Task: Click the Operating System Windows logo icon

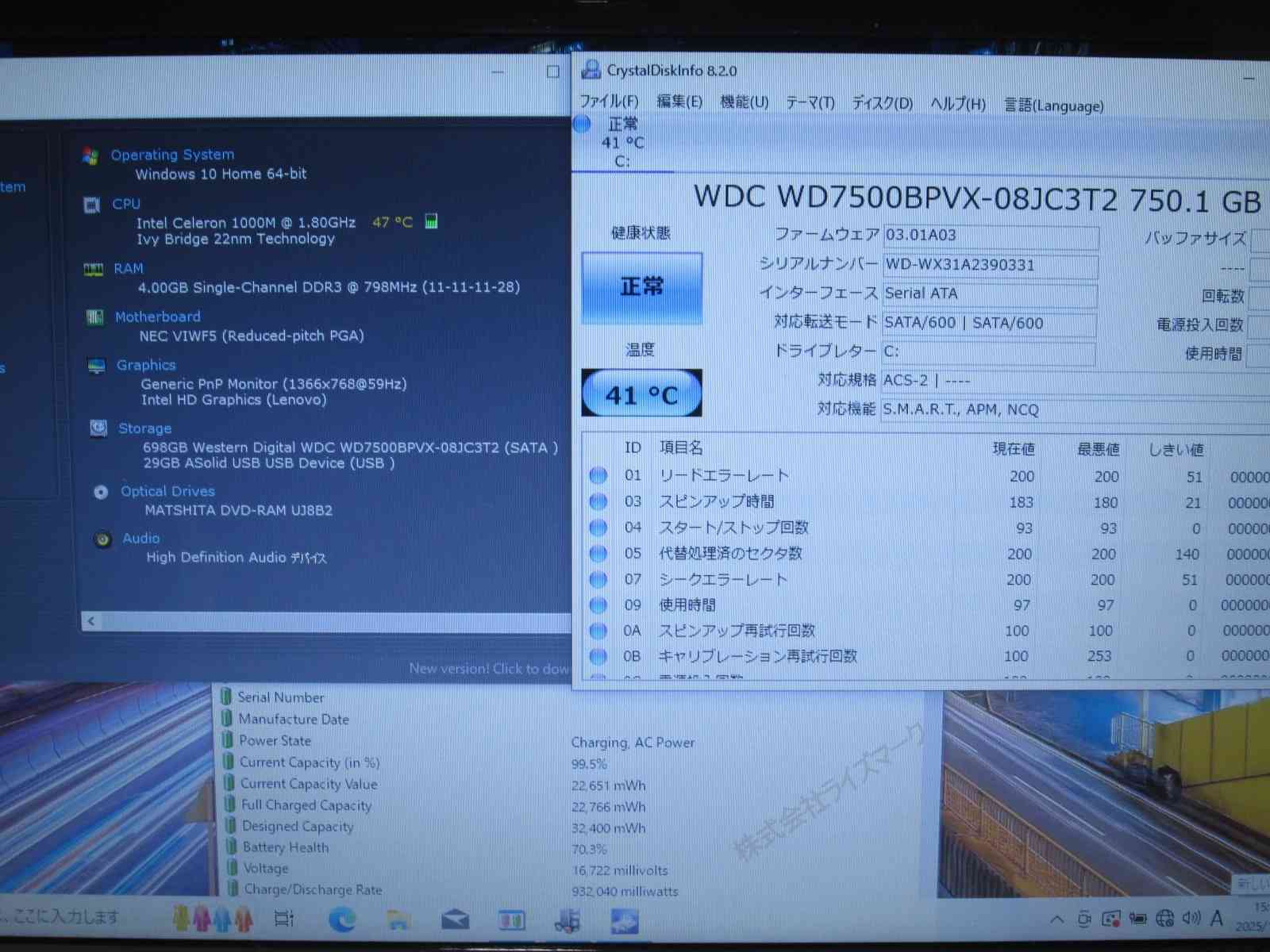Action: click(90, 156)
